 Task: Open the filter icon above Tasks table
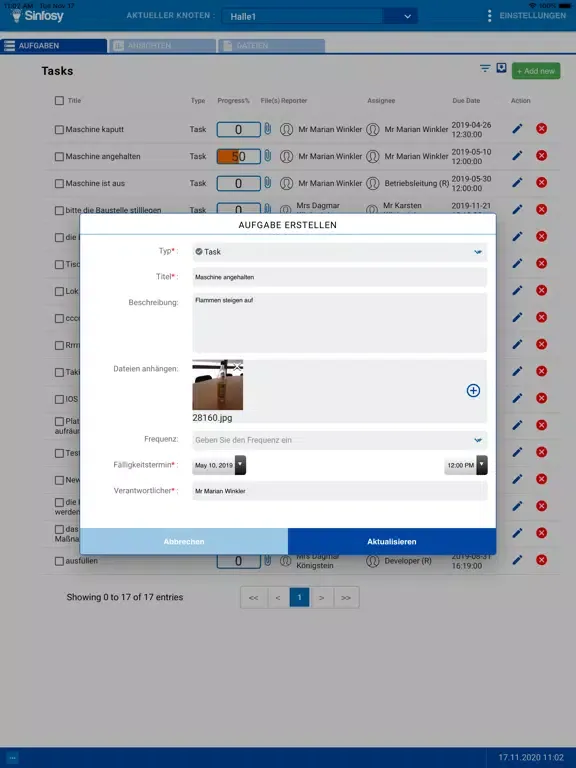(485, 68)
